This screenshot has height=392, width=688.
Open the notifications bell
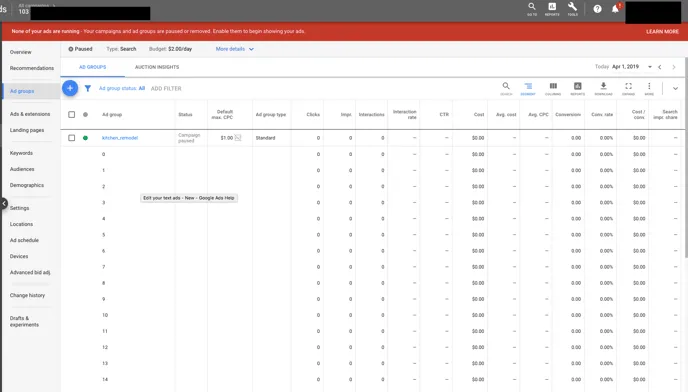pyautogui.click(x=615, y=9)
